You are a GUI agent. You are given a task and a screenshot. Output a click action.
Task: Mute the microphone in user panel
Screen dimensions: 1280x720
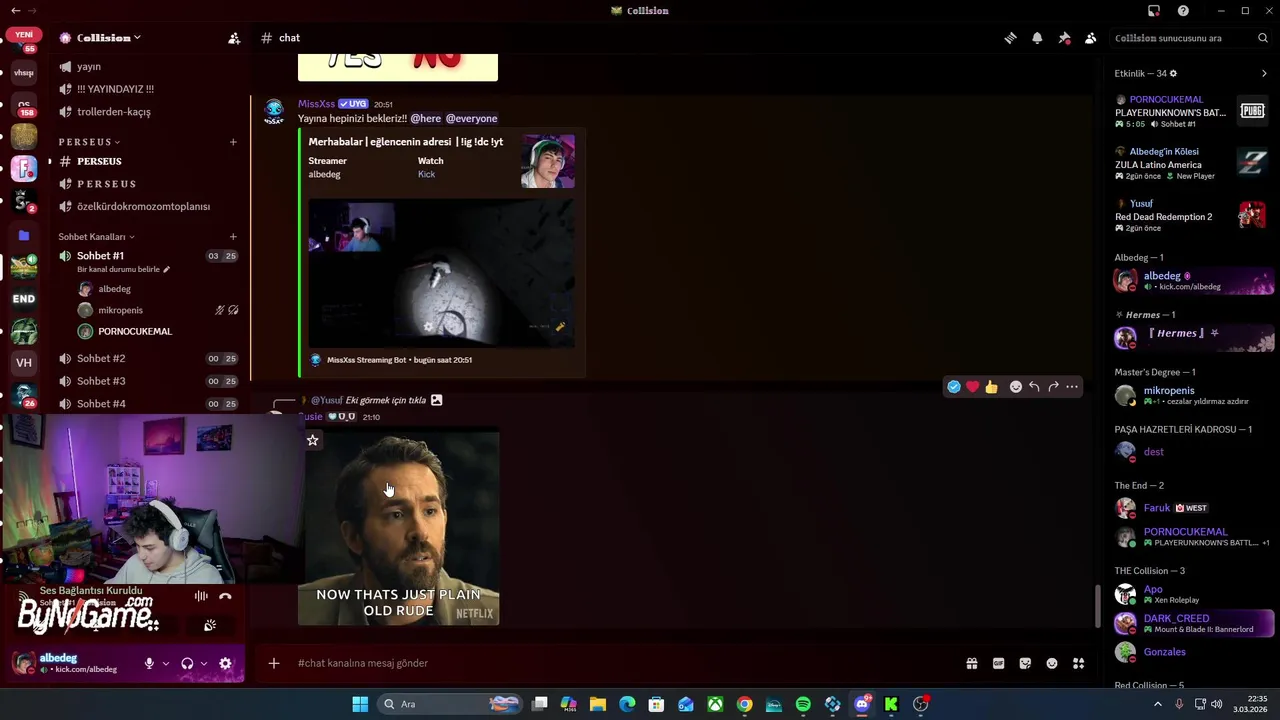click(149, 664)
